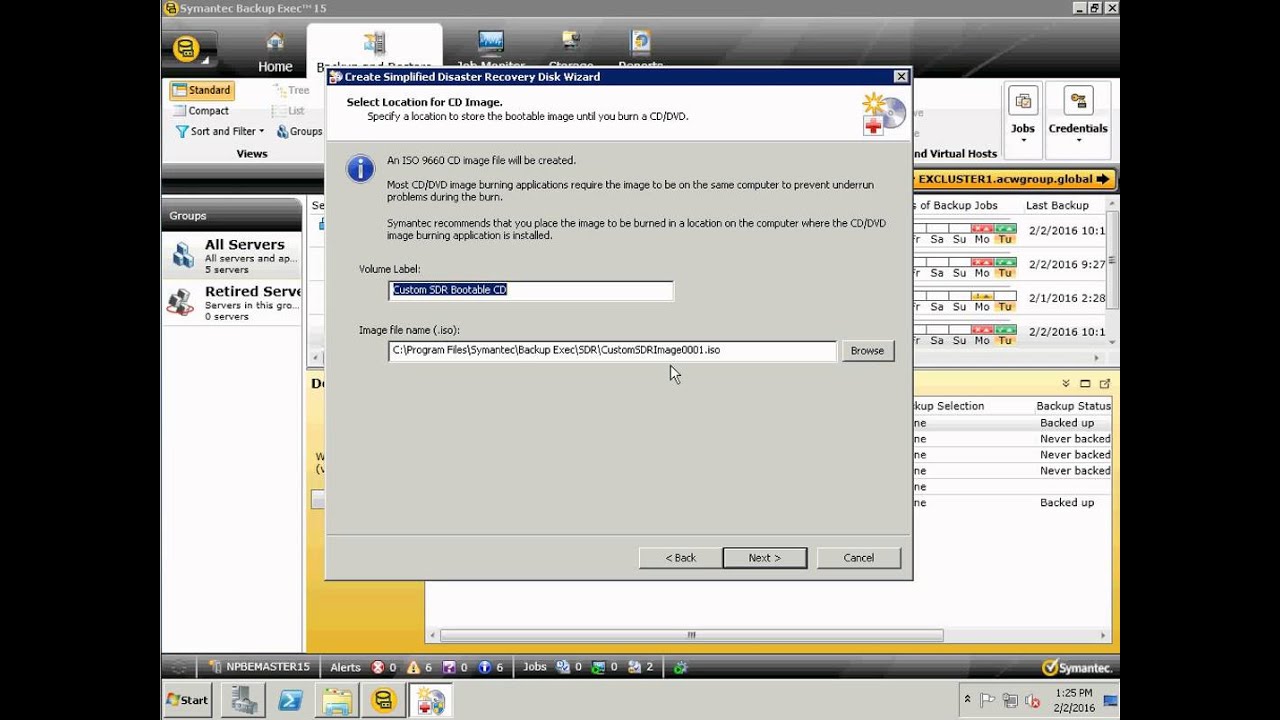Click the first Jobs status icon showing 0
This screenshot has height=720, width=1280.
(563, 667)
